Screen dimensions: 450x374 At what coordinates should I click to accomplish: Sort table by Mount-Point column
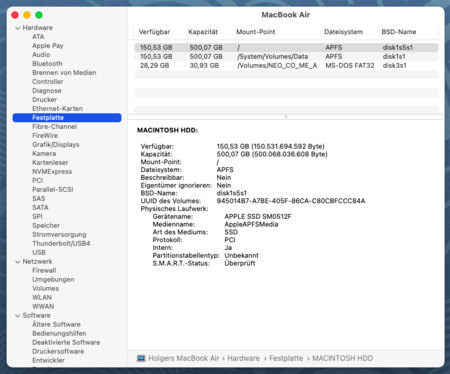pyautogui.click(x=256, y=32)
